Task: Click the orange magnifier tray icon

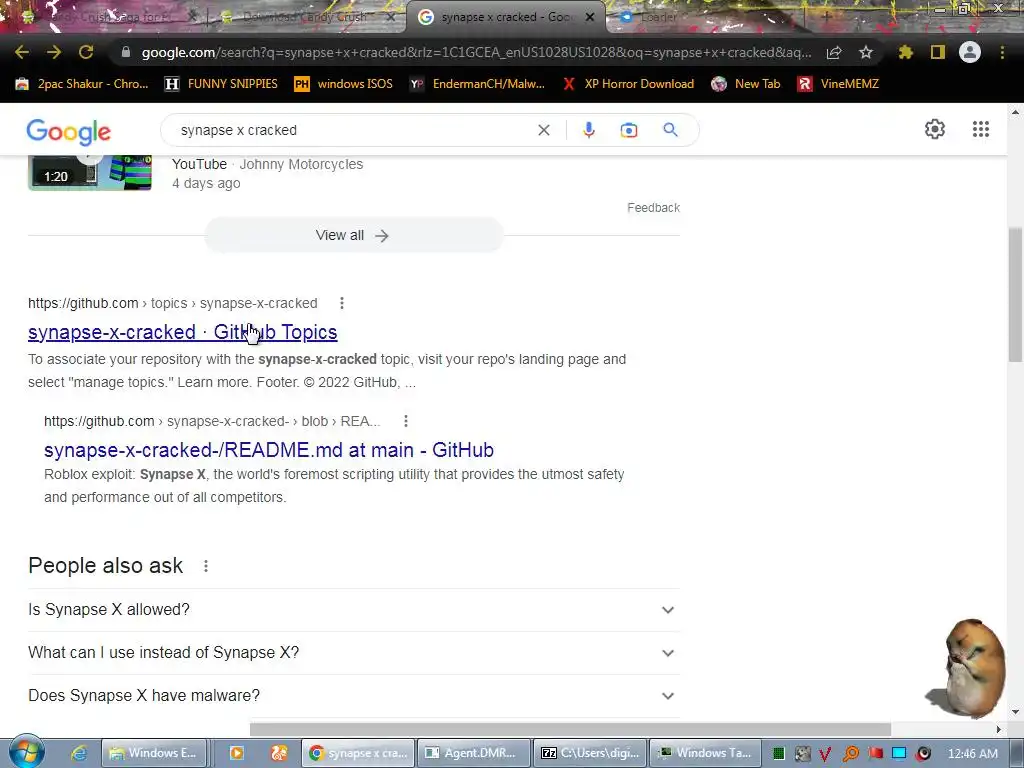Action: (x=850, y=754)
